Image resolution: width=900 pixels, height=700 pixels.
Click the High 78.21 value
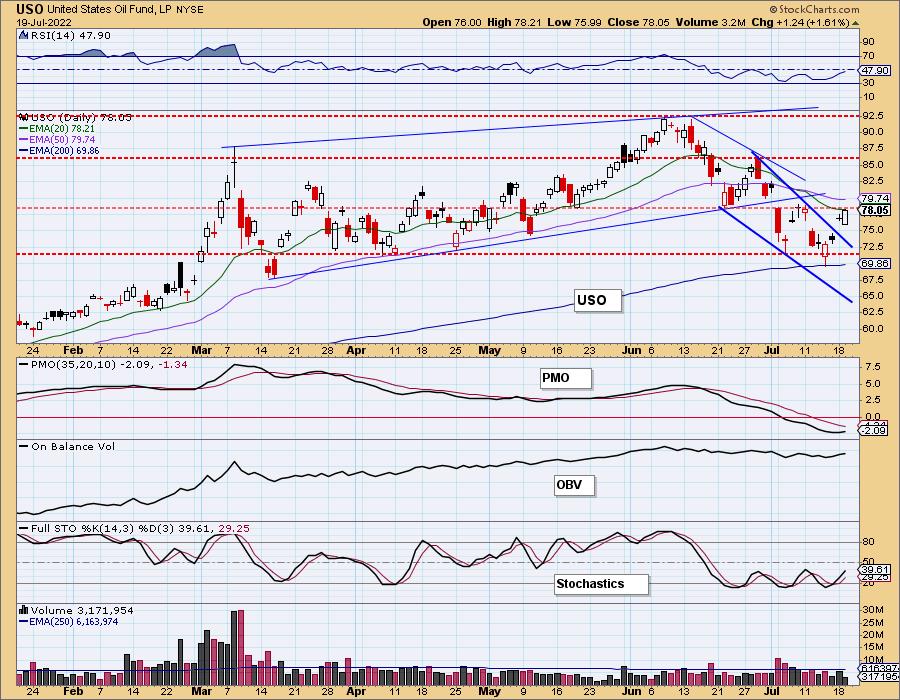tap(514, 22)
